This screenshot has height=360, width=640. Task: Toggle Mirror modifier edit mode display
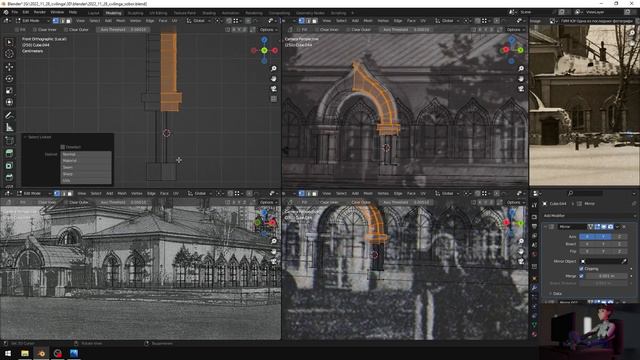[x=597, y=227]
